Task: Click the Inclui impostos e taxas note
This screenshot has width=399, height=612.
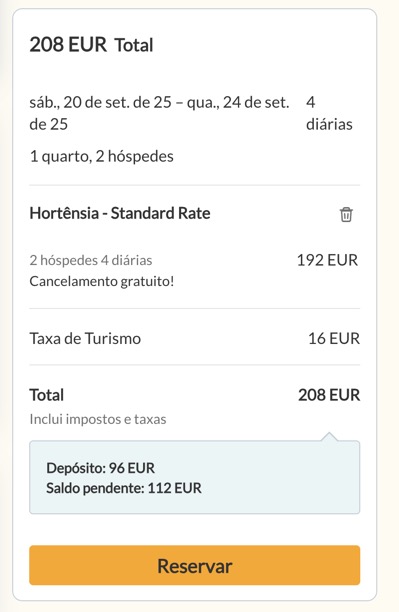Action: click(x=98, y=419)
